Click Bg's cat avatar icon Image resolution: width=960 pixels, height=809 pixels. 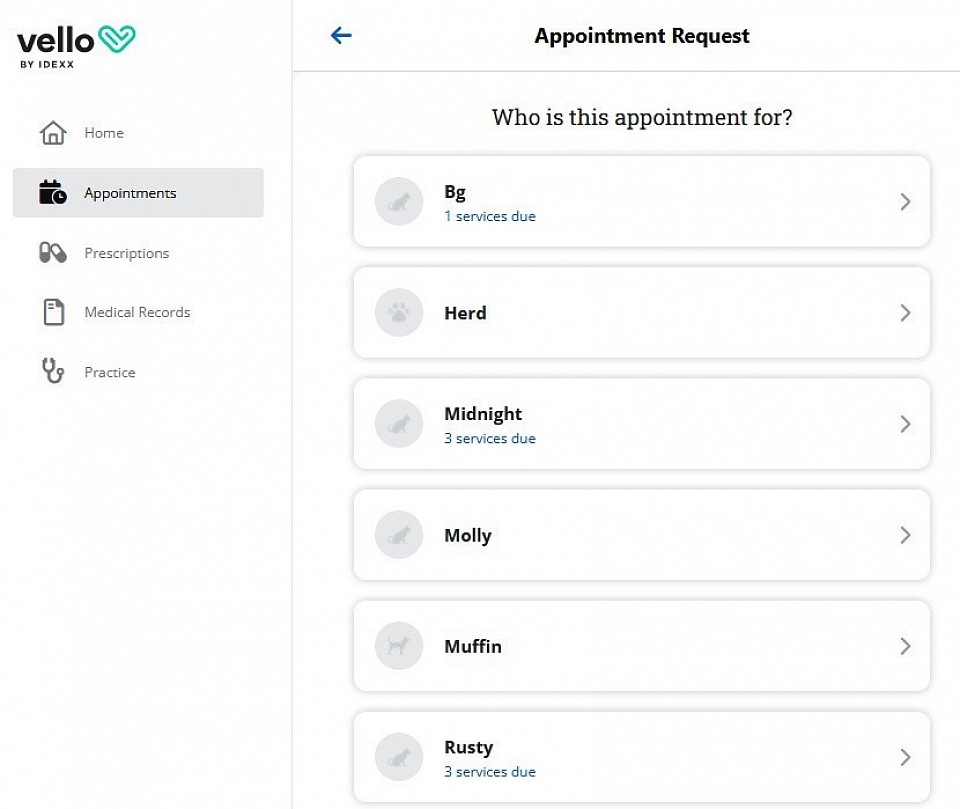pyautogui.click(x=399, y=201)
